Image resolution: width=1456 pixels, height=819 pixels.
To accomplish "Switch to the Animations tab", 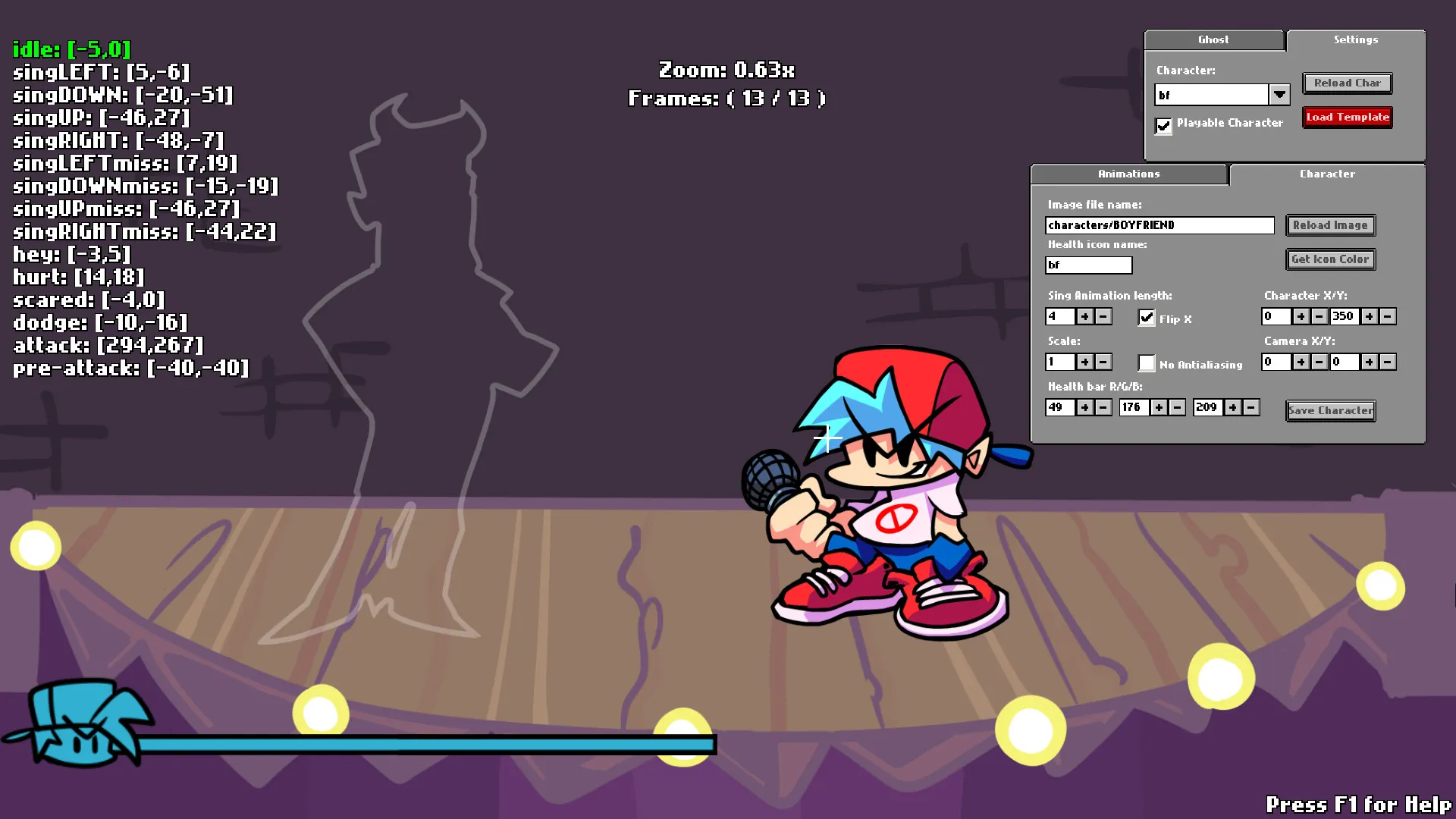I will [1128, 174].
